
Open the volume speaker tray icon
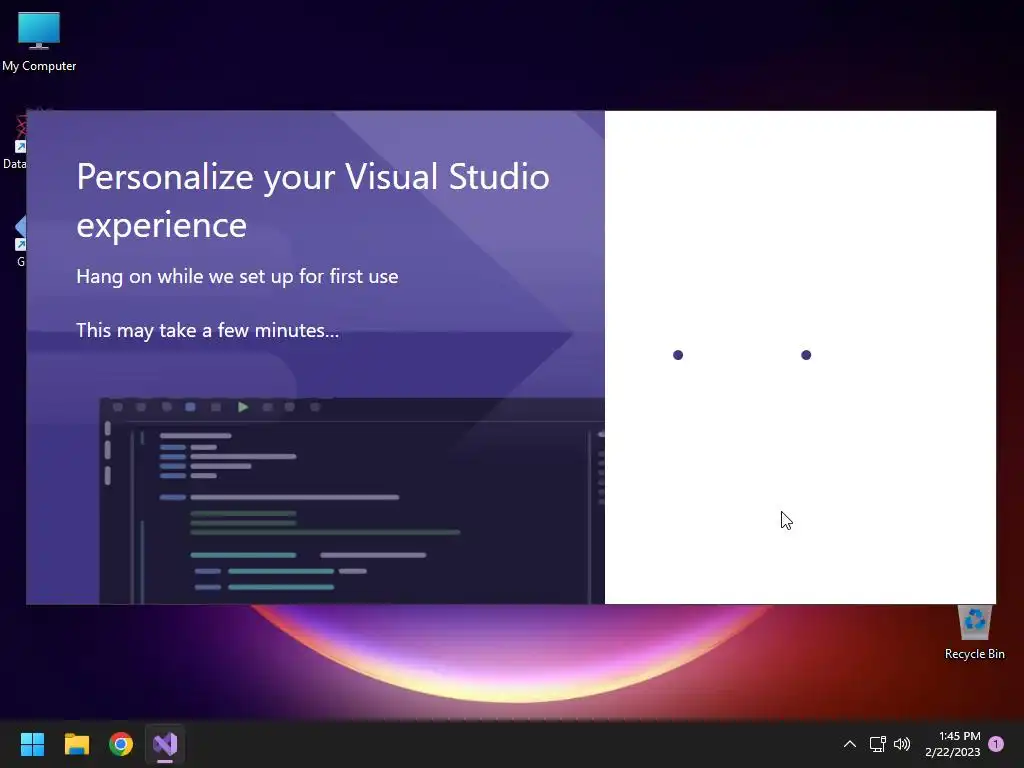902,744
